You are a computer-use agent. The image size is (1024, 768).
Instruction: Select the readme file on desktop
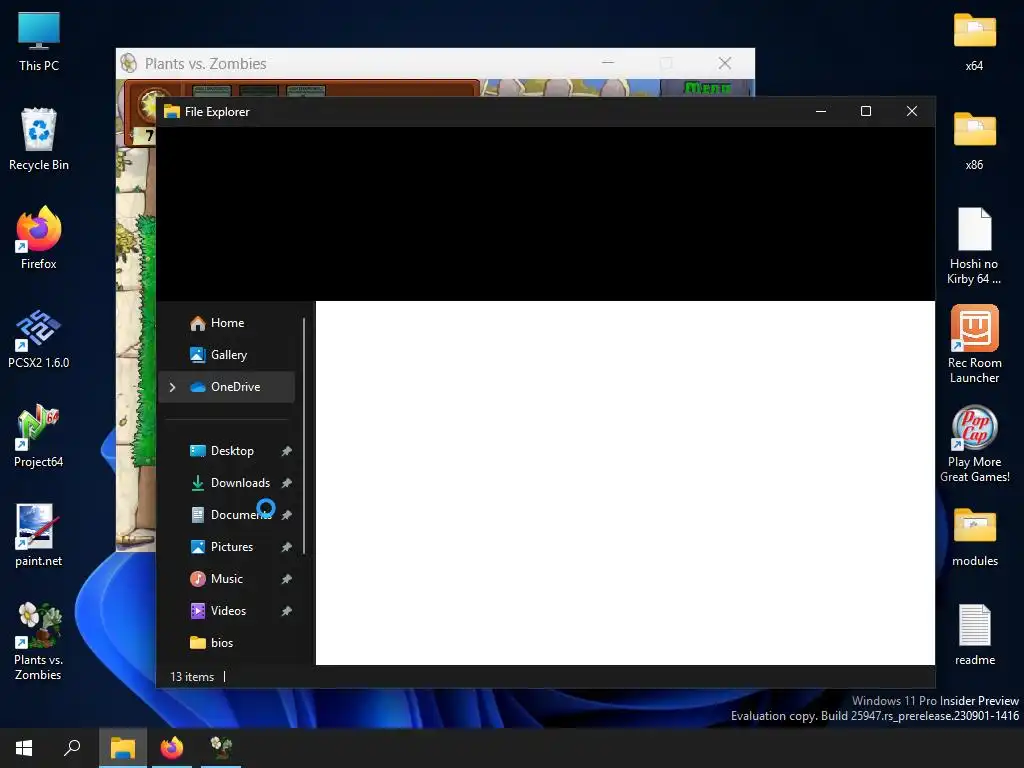click(974, 635)
